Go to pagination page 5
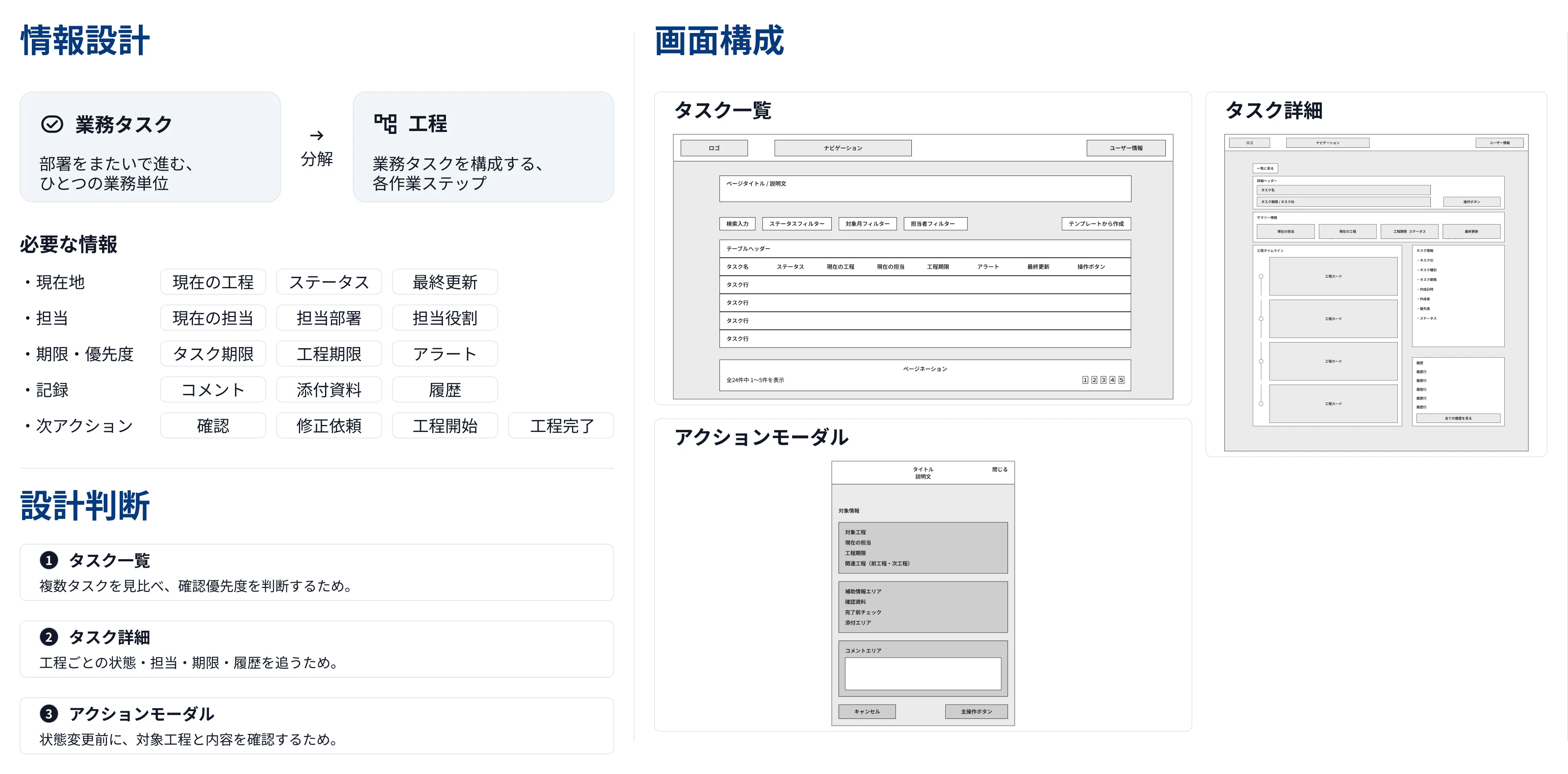 click(x=1121, y=380)
